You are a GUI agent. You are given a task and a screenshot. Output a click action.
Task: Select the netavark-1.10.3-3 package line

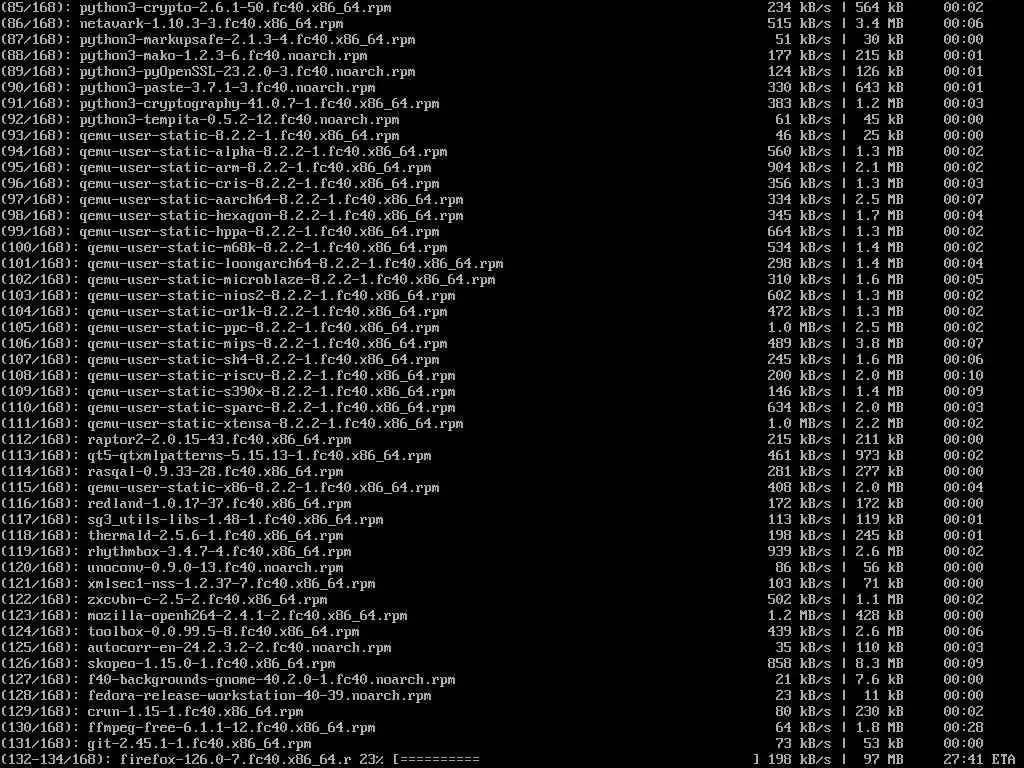coord(492,24)
